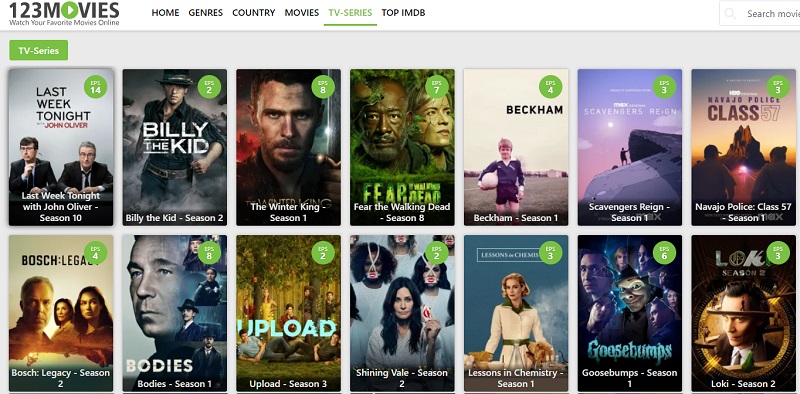Click EPS 2 badge on Shining Vale
Viewport: 800px width, 394px height.
437,253
